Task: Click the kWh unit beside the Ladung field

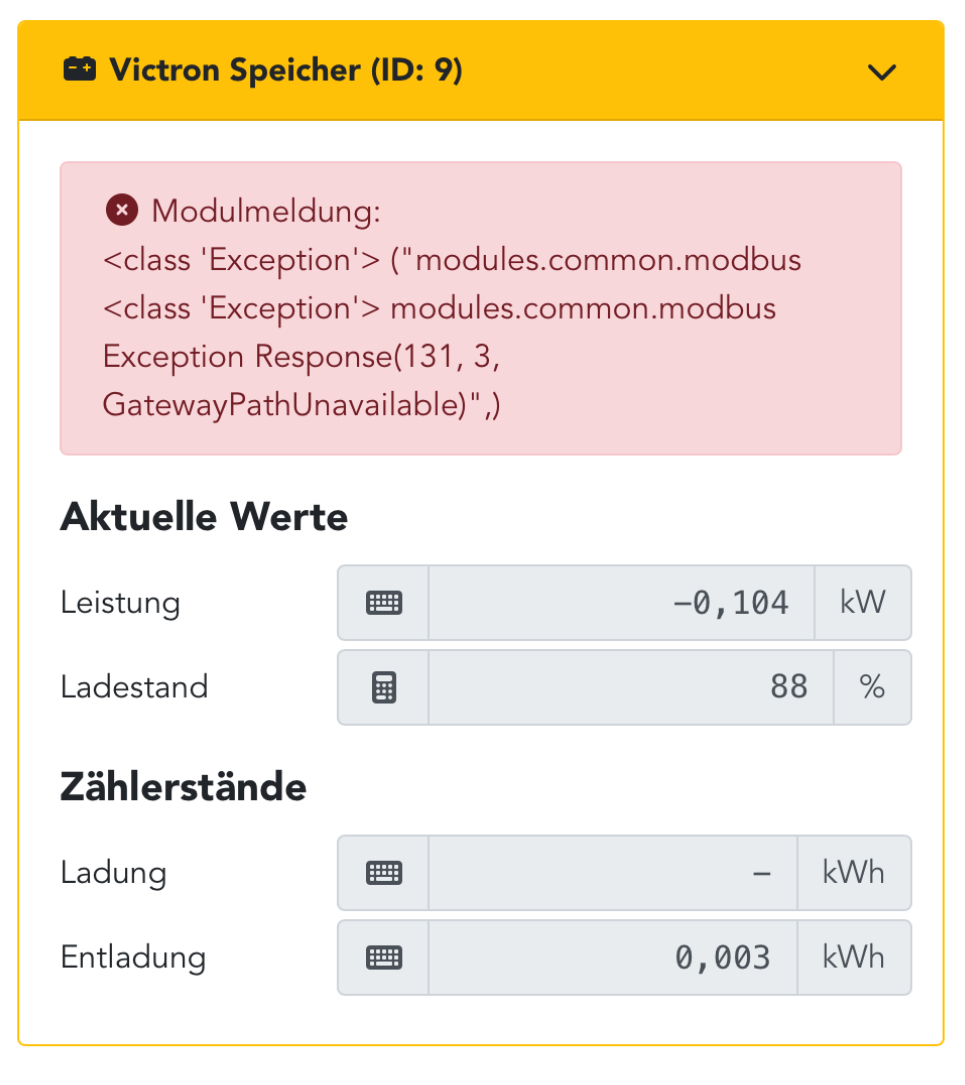Action: (x=853, y=873)
